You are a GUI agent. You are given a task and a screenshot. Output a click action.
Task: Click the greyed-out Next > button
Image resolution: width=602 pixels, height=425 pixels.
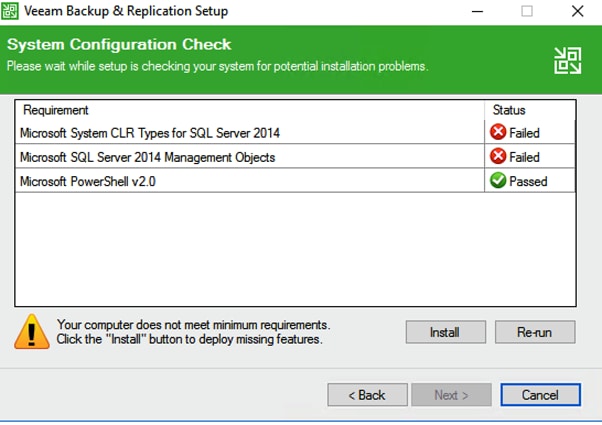tap(451, 395)
